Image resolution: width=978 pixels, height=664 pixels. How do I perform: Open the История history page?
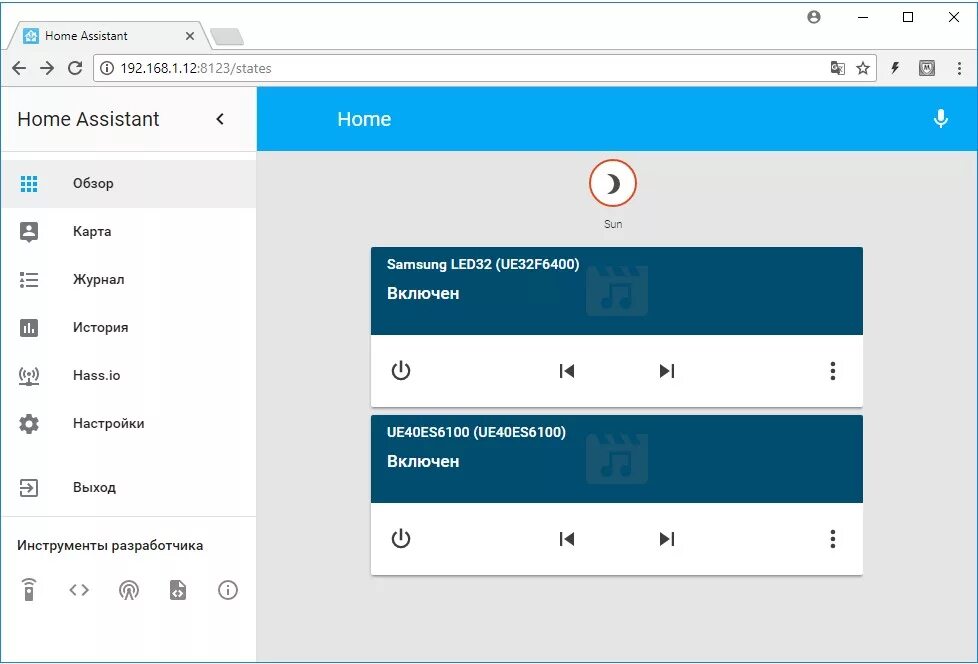128,327
